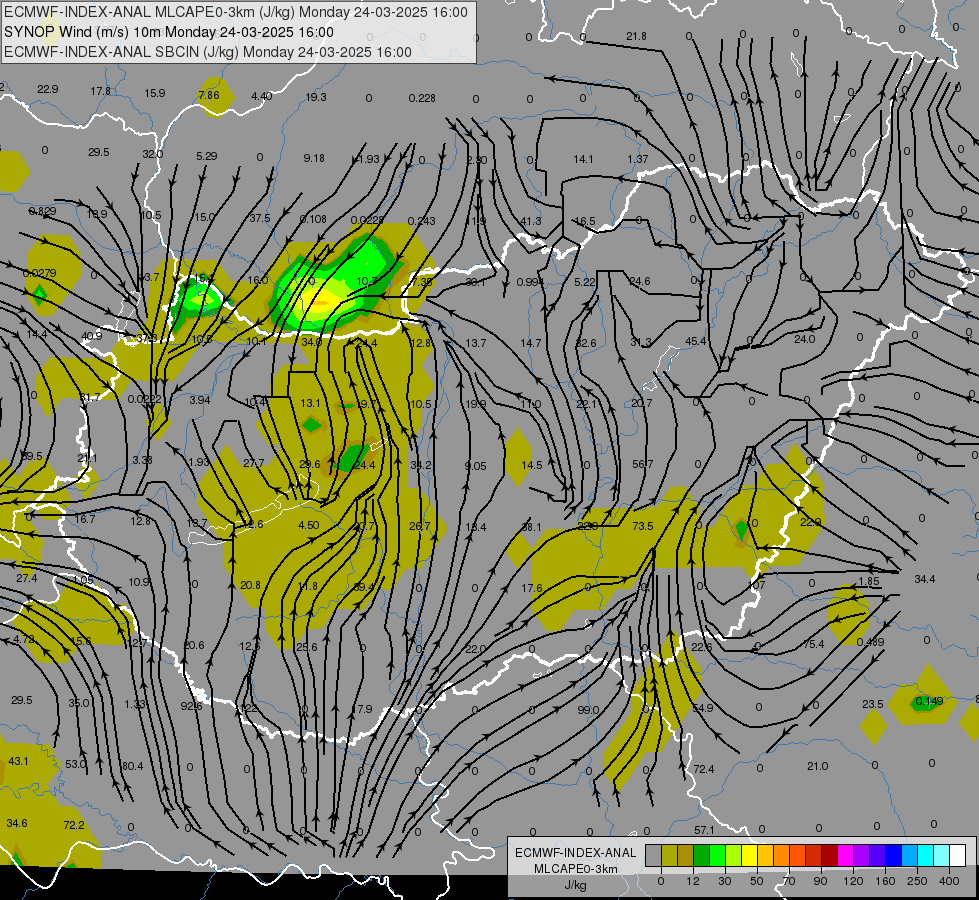Click the map value '4.50'
Viewport: 979px width, 900px height.
click(x=309, y=525)
